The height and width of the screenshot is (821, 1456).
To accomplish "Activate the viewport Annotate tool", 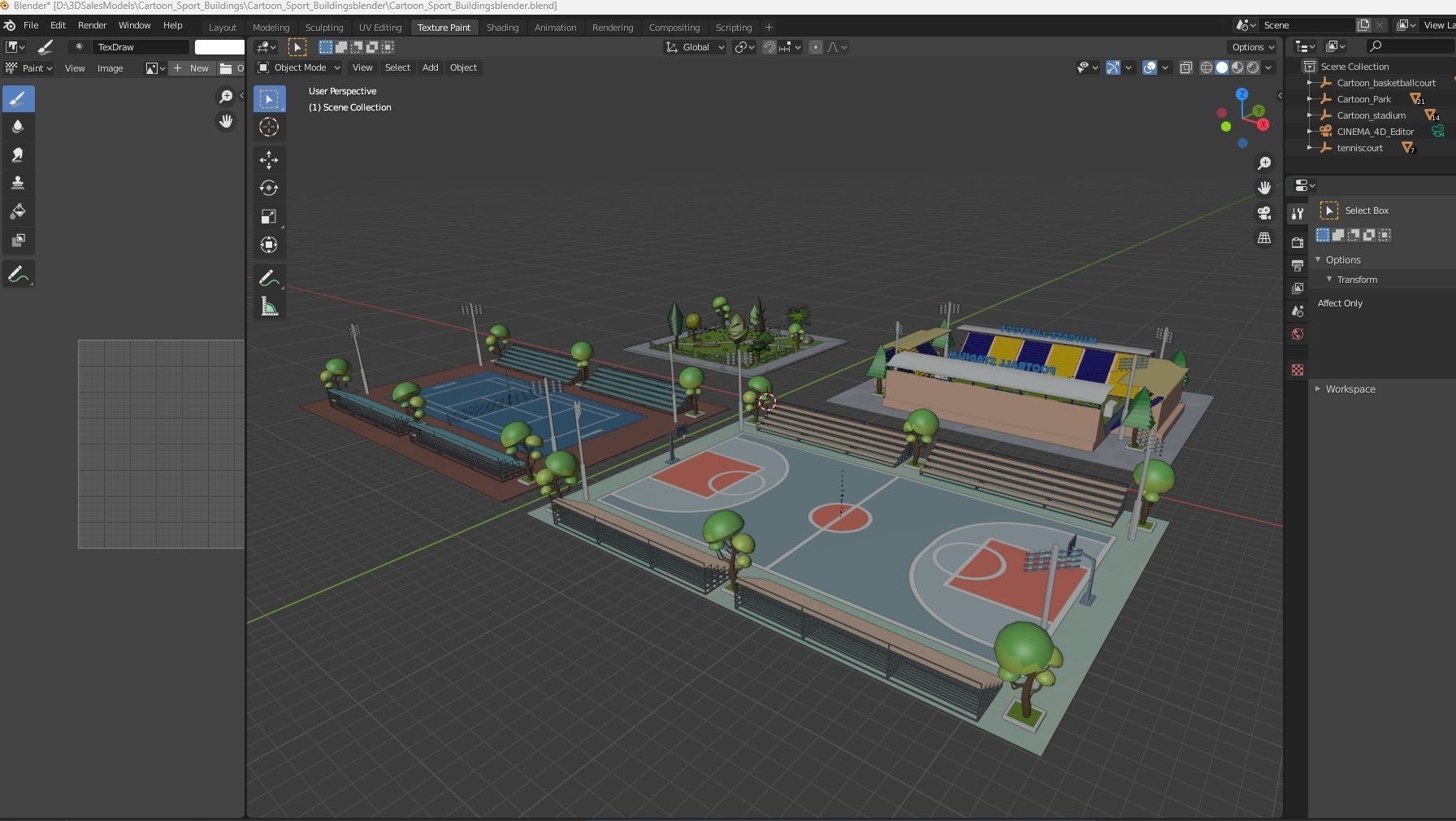I will (x=269, y=278).
